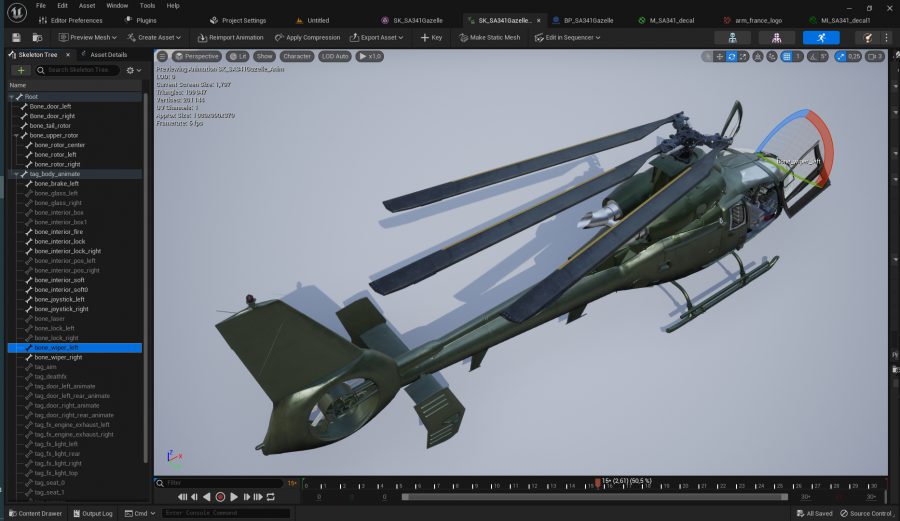Click the Reimport Animation button

229,37
